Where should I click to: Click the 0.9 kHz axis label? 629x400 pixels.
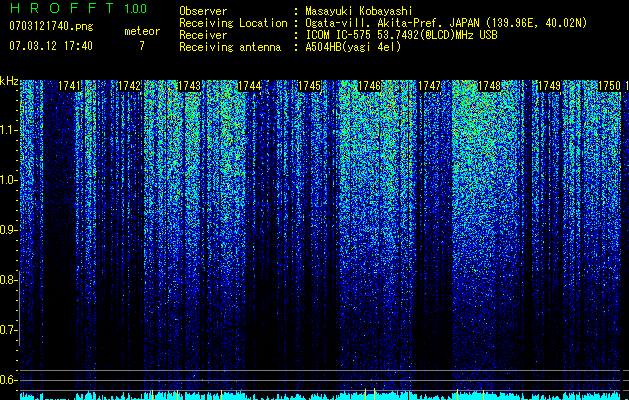(8, 230)
